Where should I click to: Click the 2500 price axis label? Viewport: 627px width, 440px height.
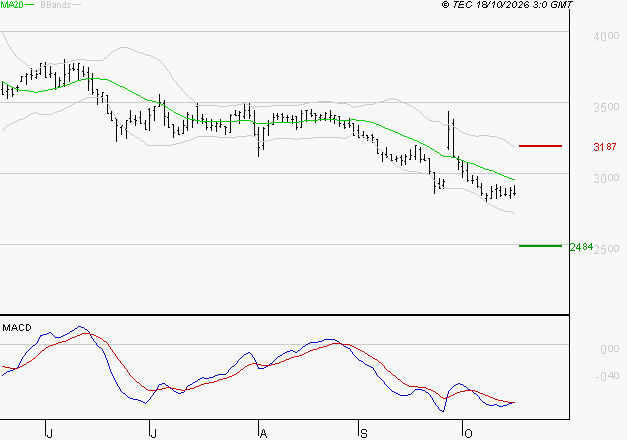pyautogui.click(x=606, y=249)
